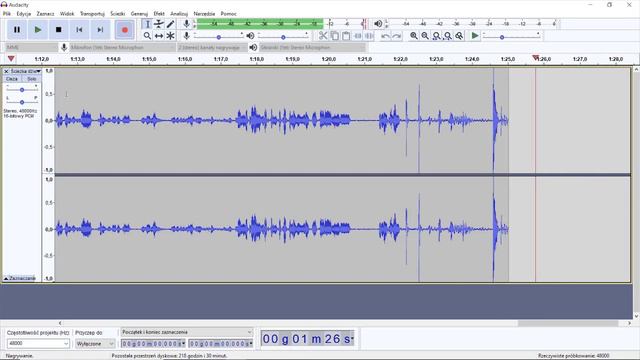Open the Efekt menu

[x=159, y=14]
